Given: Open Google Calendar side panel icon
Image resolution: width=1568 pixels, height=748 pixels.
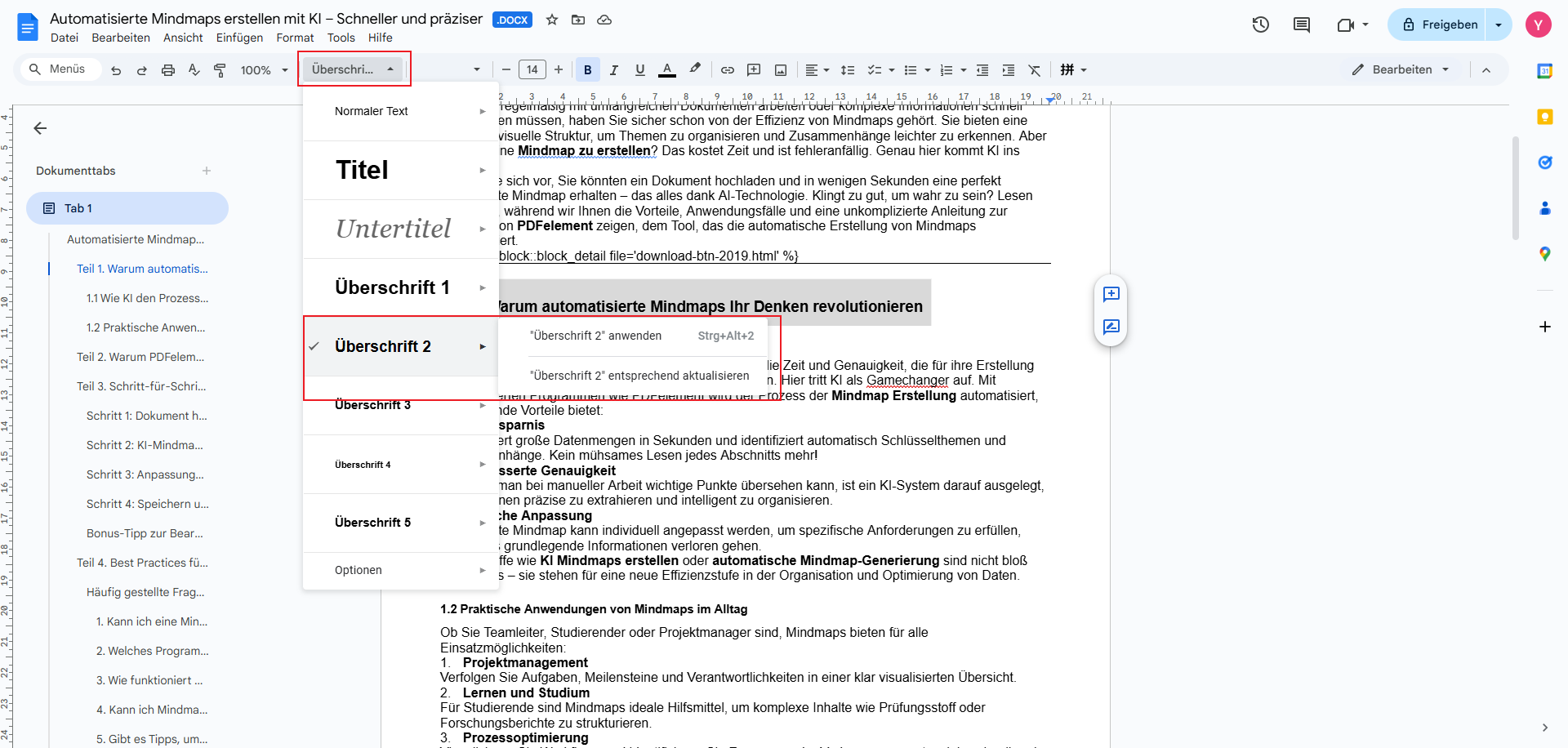Looking at the screenshot, I should (1544, 71).
